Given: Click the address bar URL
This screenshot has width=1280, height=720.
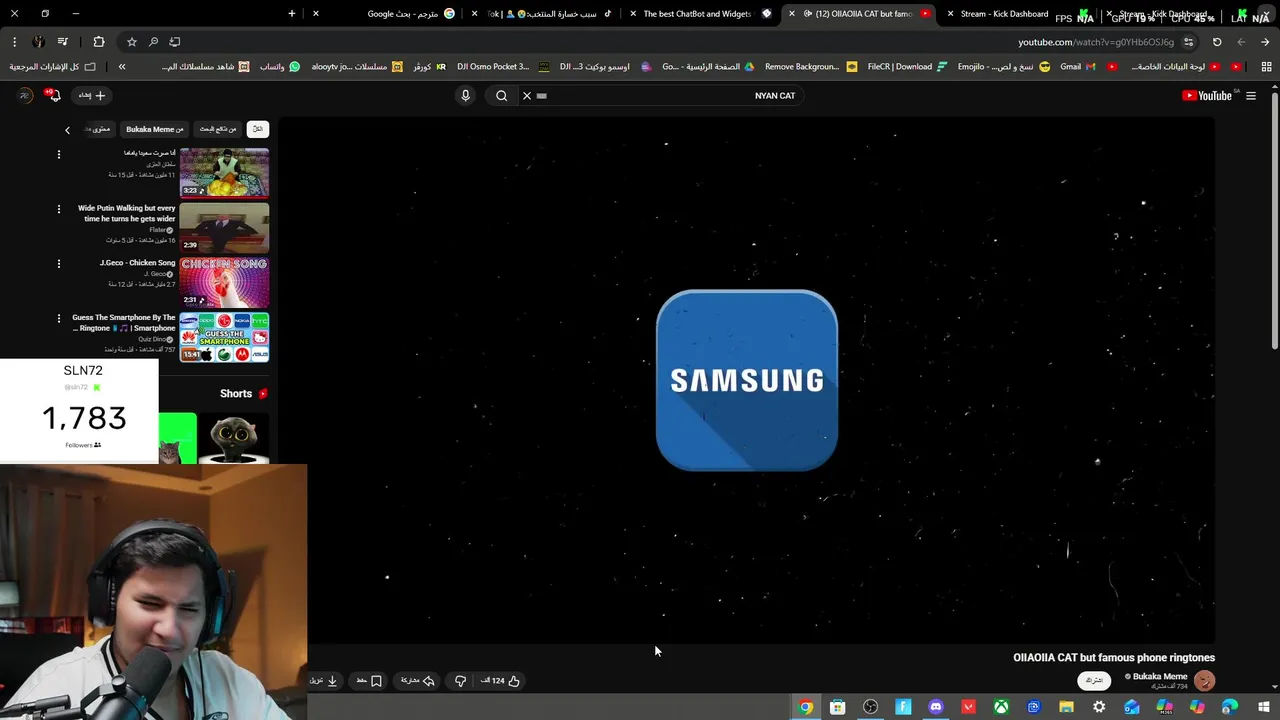Looking at the screenshot, I should 1096,42.
